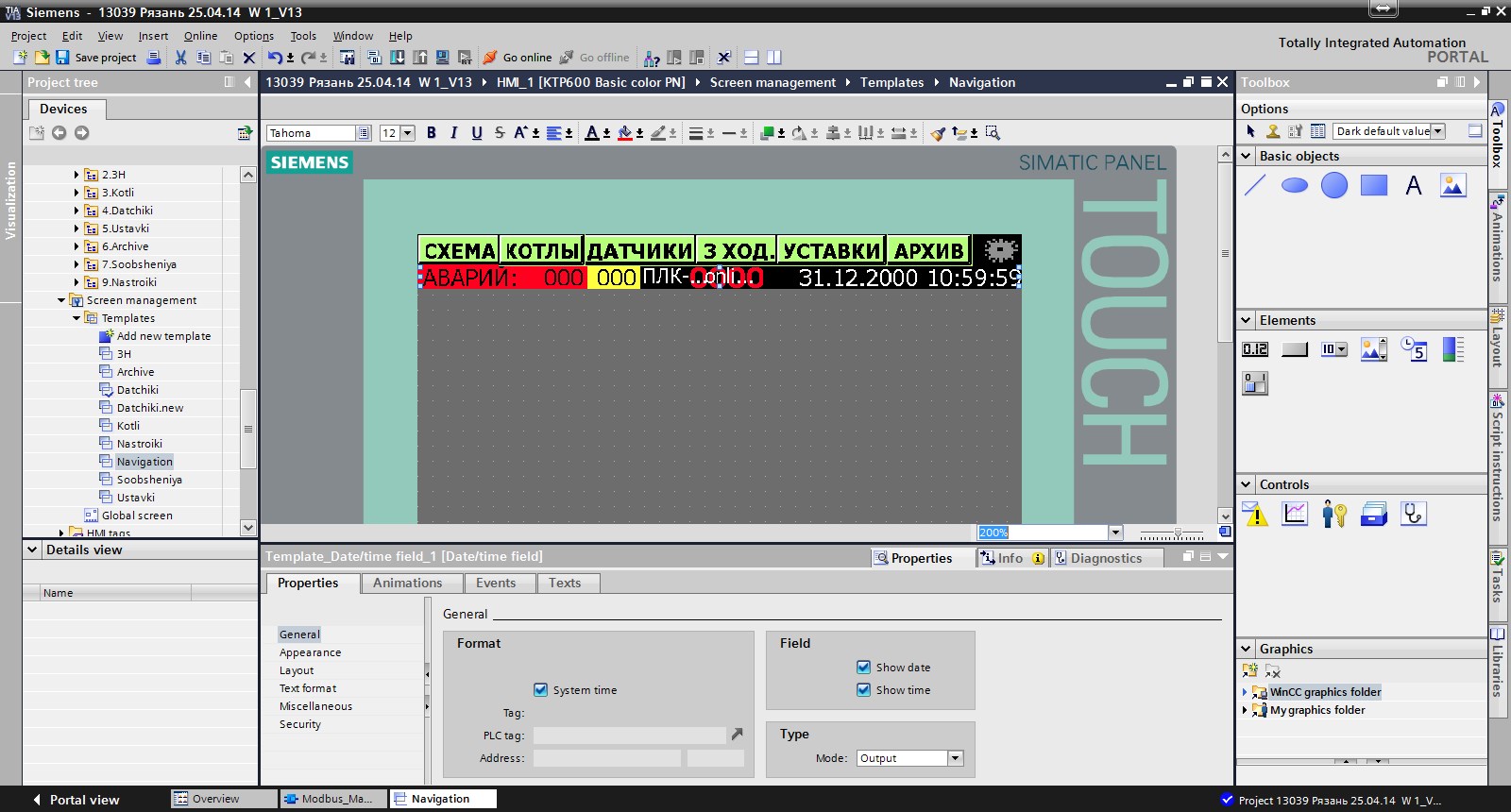The width and height of the screenshot is (1511, 812).
Task: Select Text format in the property list
Action: pyautogui.click(x=308, y=688)
